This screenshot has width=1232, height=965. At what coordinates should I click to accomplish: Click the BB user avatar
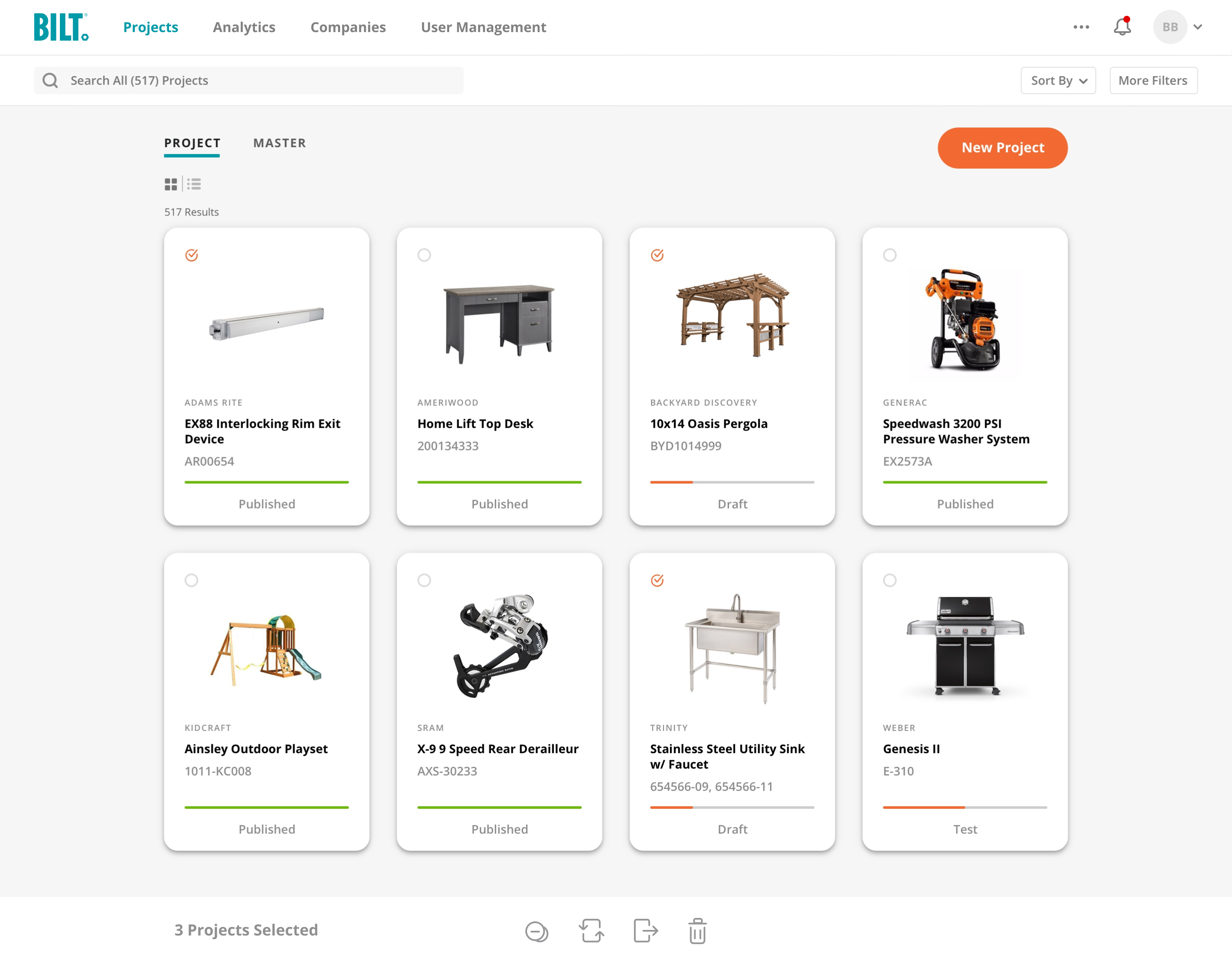[x=1170, y=27]
